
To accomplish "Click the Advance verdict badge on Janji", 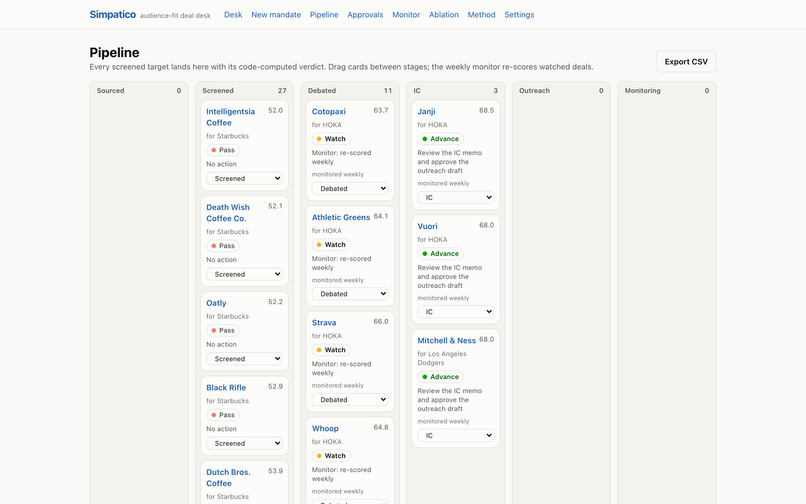I will (x=441, y=139).
